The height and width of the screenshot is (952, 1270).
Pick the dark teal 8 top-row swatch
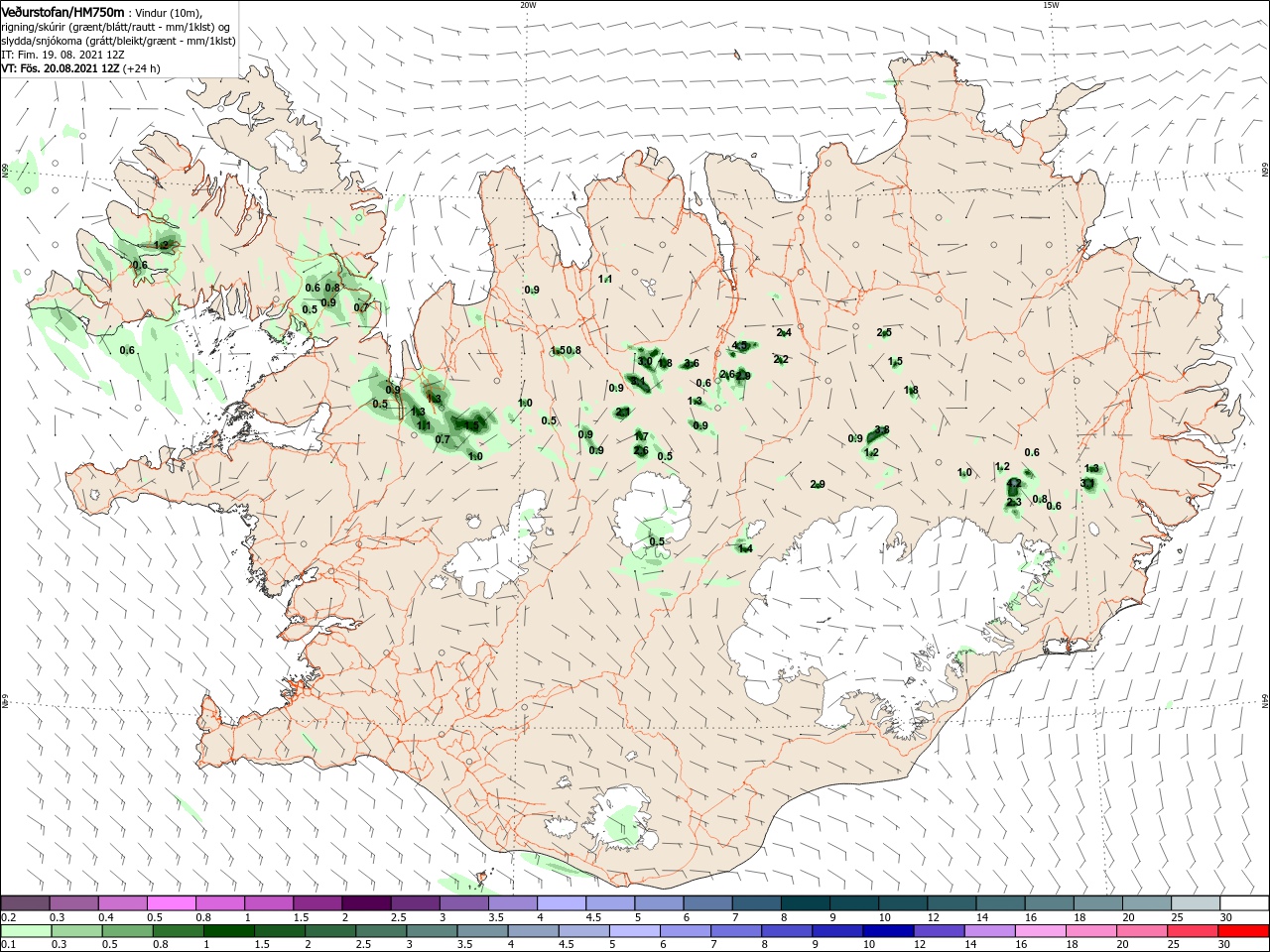804,903
